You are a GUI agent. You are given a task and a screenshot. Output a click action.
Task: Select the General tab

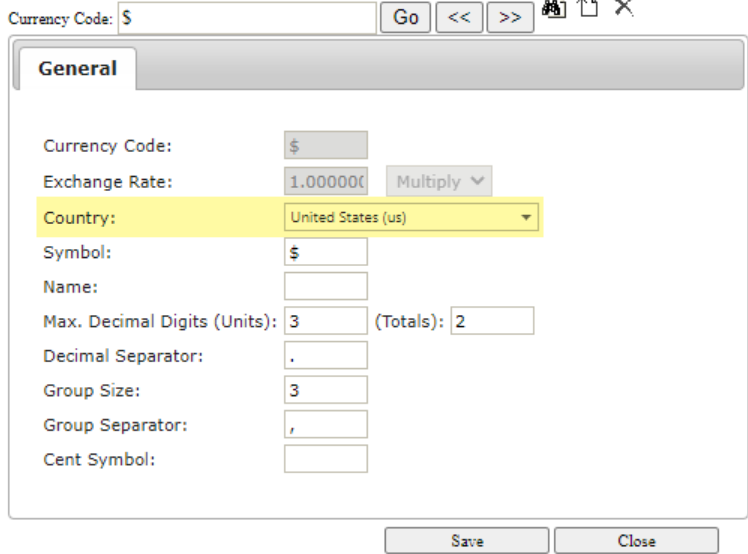coord(77,68)
